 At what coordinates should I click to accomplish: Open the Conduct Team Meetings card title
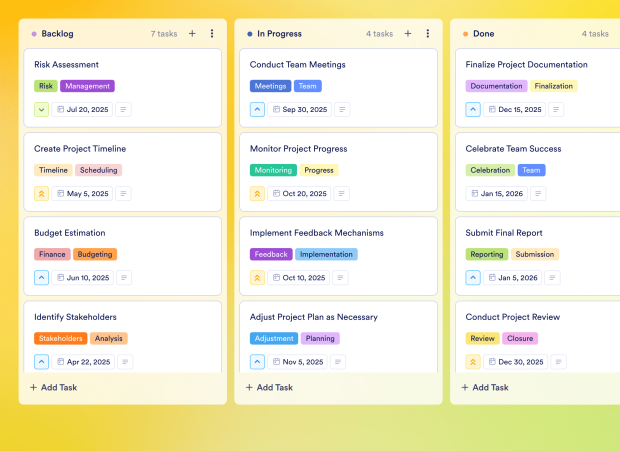[x=297, y=64]
